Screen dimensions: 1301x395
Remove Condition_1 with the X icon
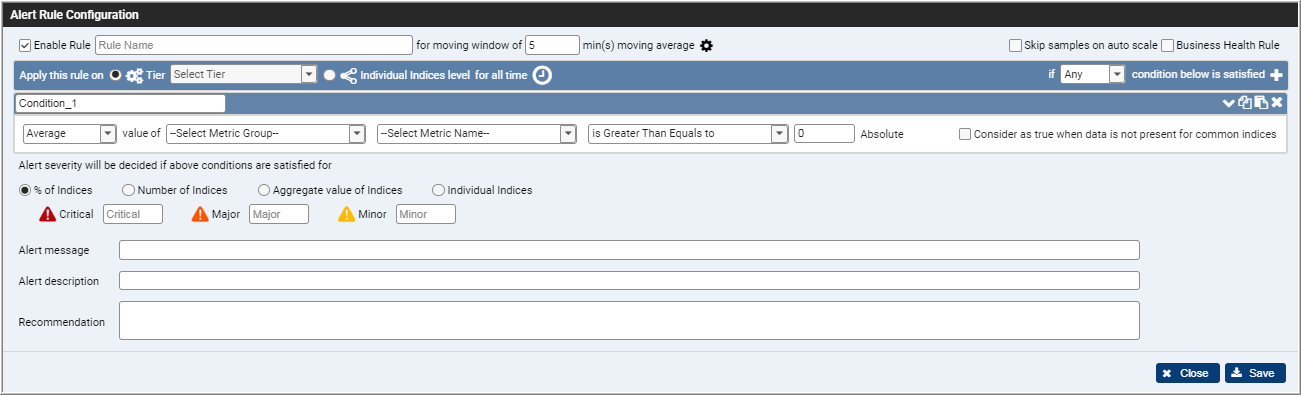click(x=1277, y=102)
